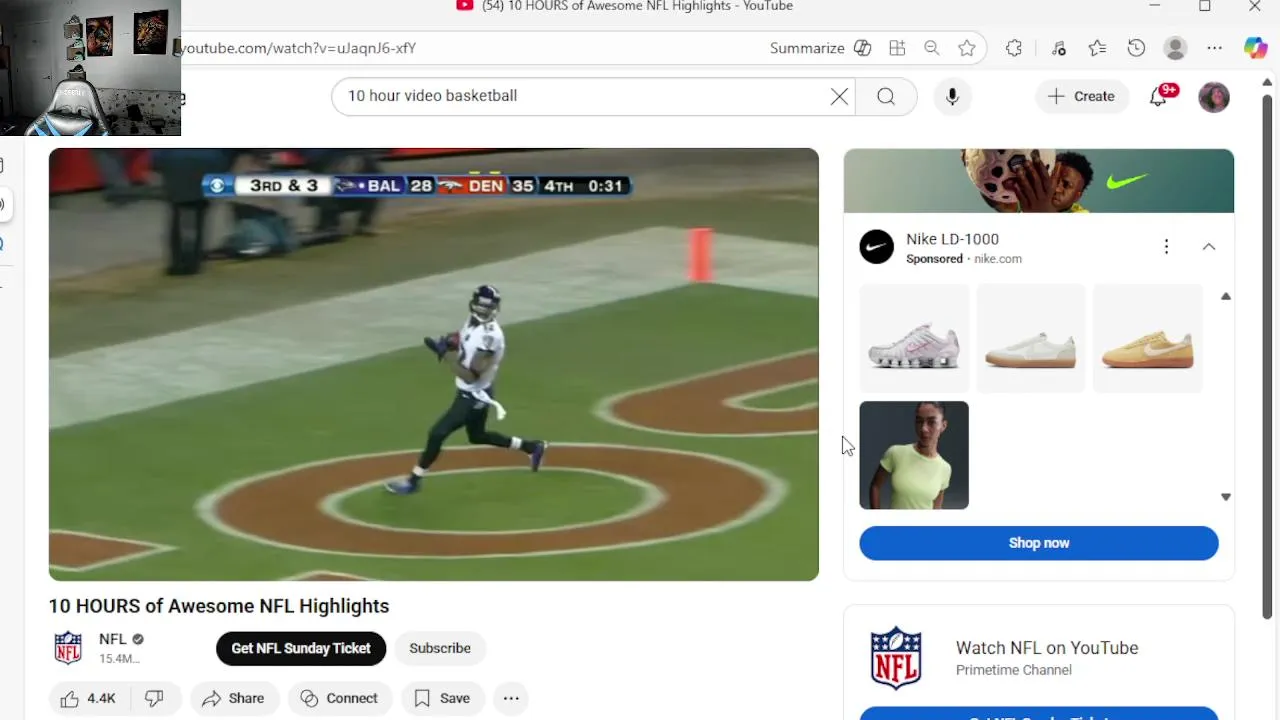Click the NFL 15.4M subscriber count text
Viewport: 1280px width, 720px height.
tap(119, 659)
